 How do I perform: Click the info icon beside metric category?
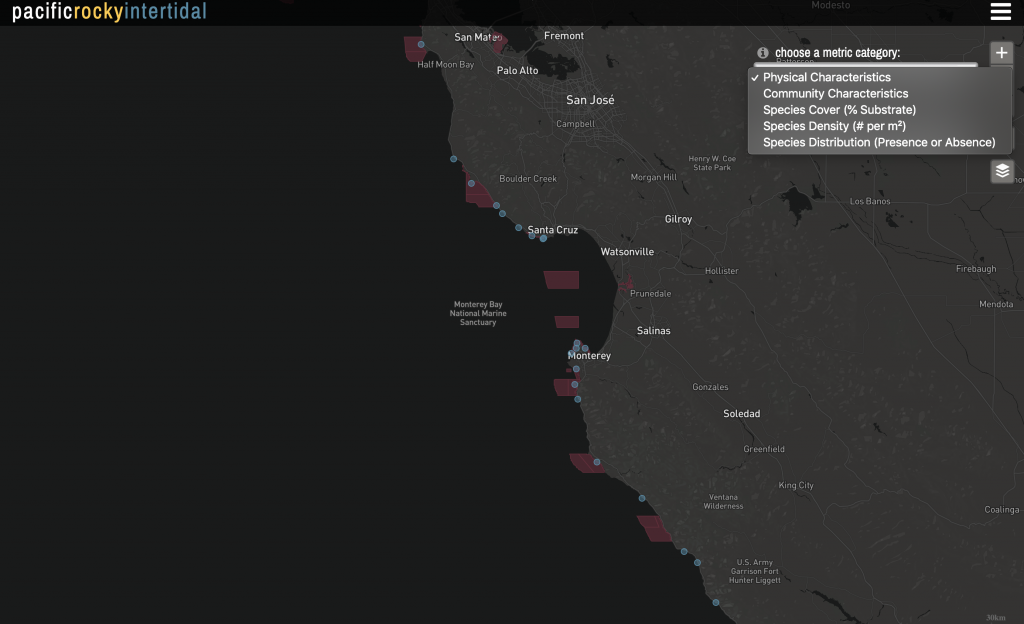click(x=763, y=53)
